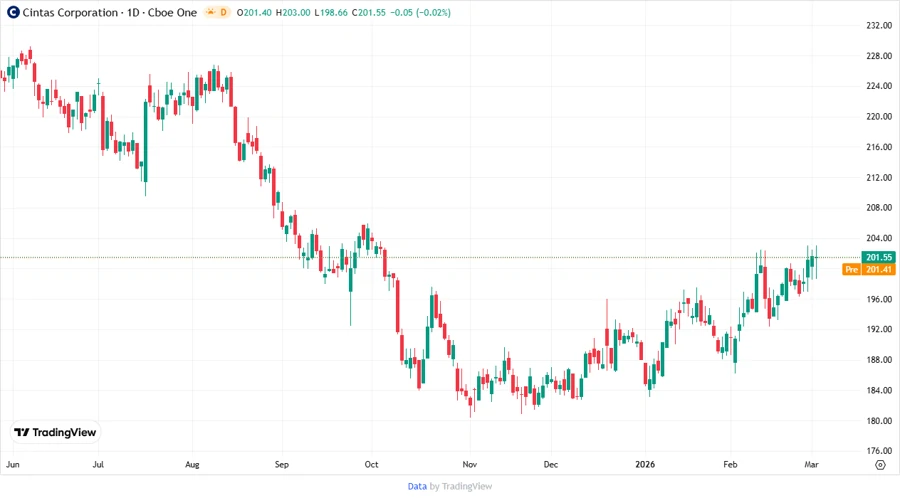Click the 180.00 price axis label
This screenshot has width=900, height=498.
click(879, 421)
